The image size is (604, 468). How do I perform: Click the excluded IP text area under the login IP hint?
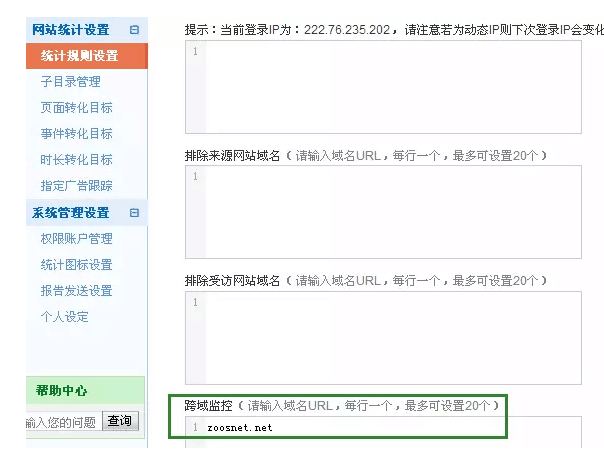tap(392, 87)
